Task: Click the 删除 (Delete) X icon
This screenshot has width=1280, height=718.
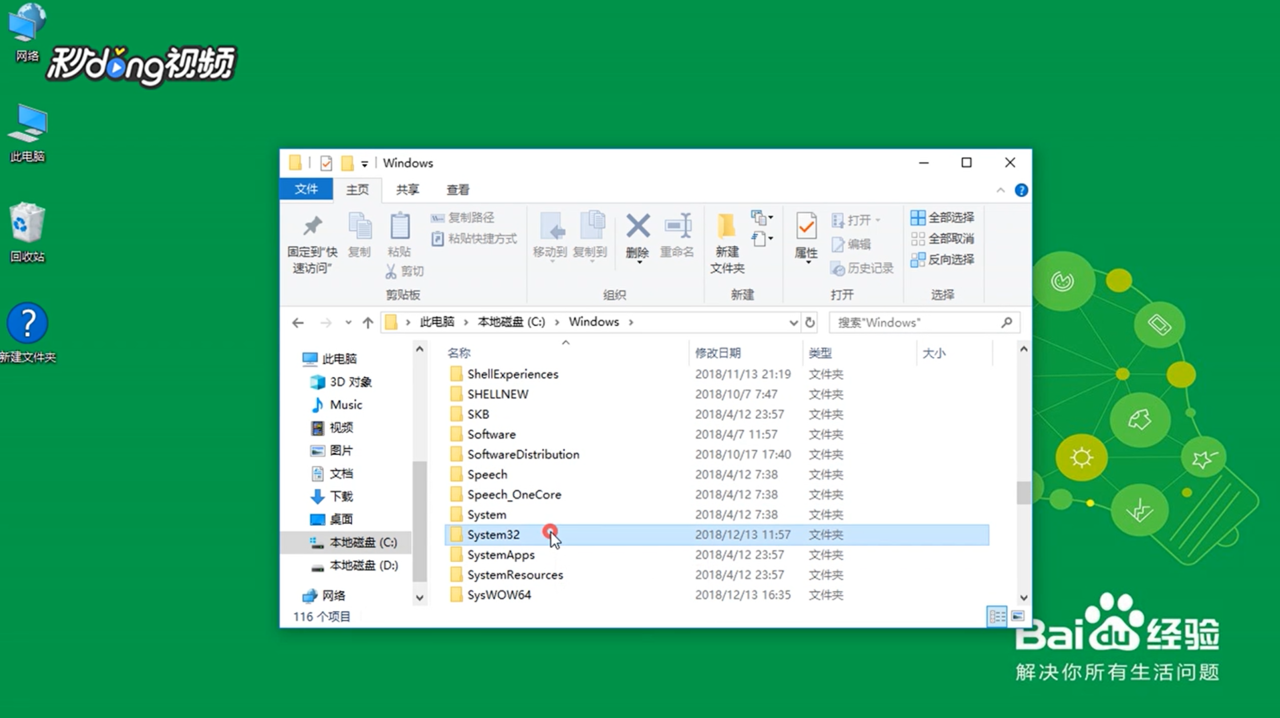Action: (x=637, y=226)
